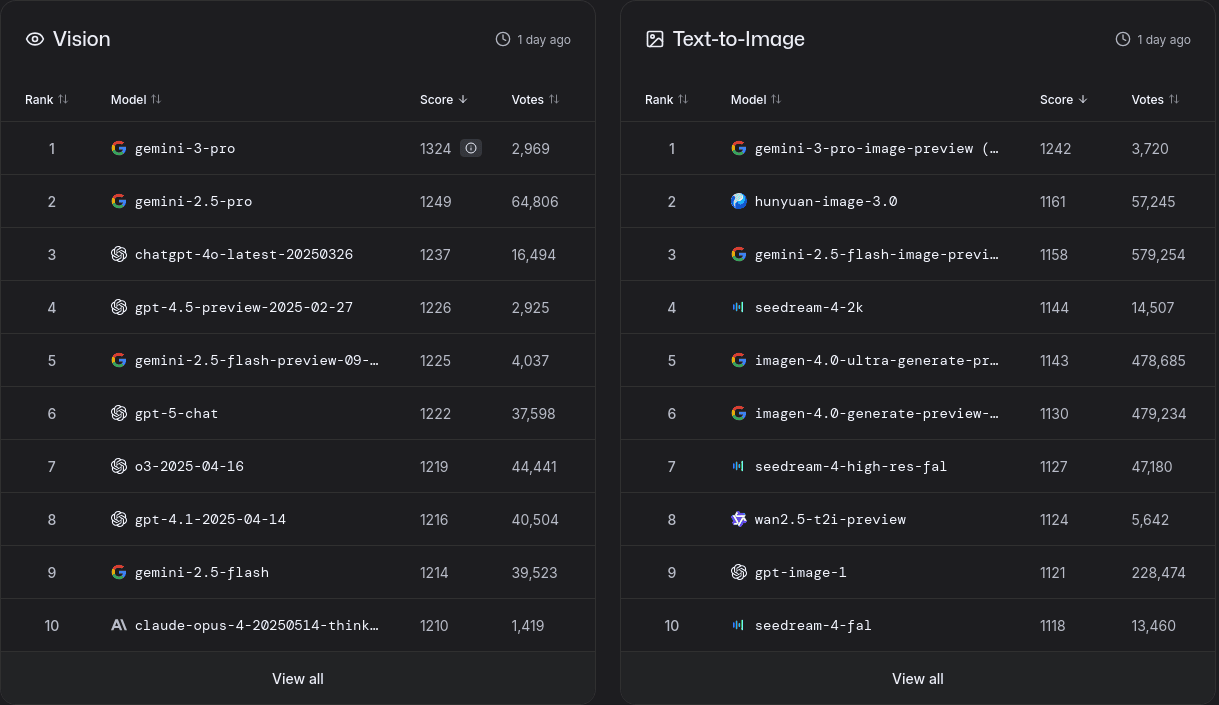1219x705 pixels.
Task: Click the Anthropic logo beside claude-opus-4
Action: coord(119,625)
